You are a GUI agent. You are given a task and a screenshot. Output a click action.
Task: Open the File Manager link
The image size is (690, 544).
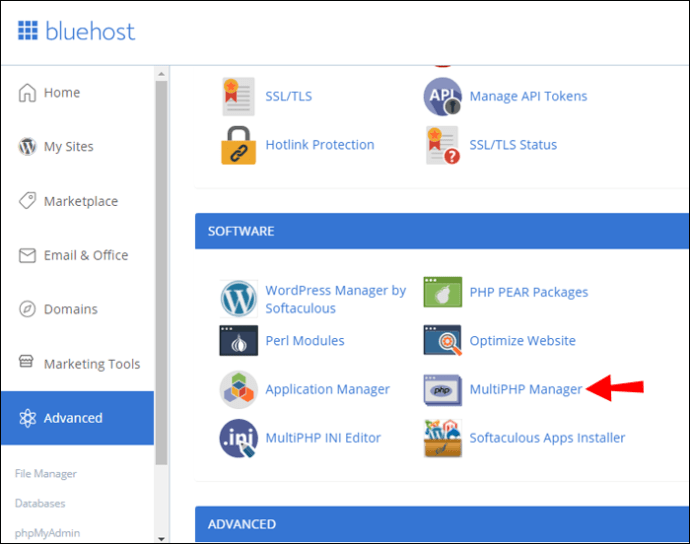pos(46,474)
